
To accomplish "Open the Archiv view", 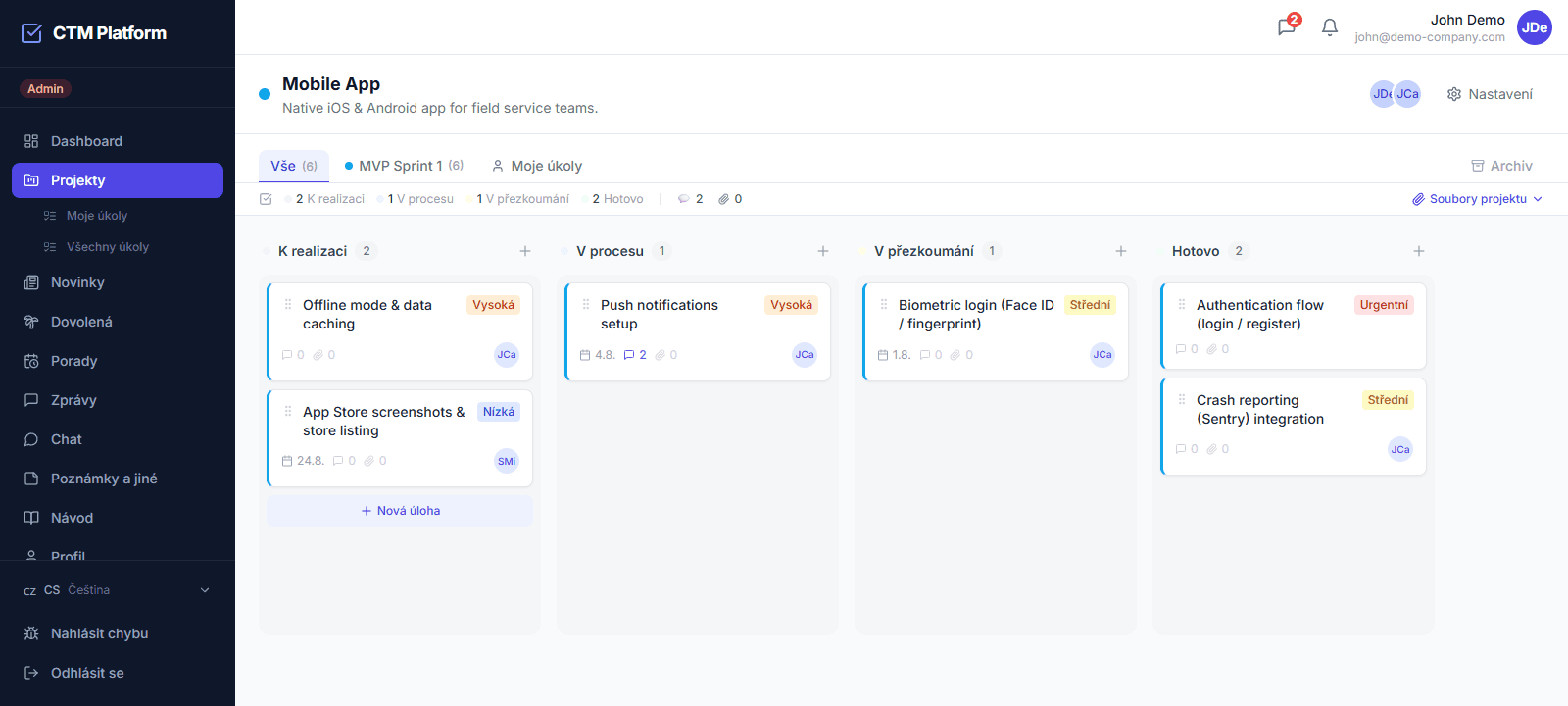I will [1501, 166].
